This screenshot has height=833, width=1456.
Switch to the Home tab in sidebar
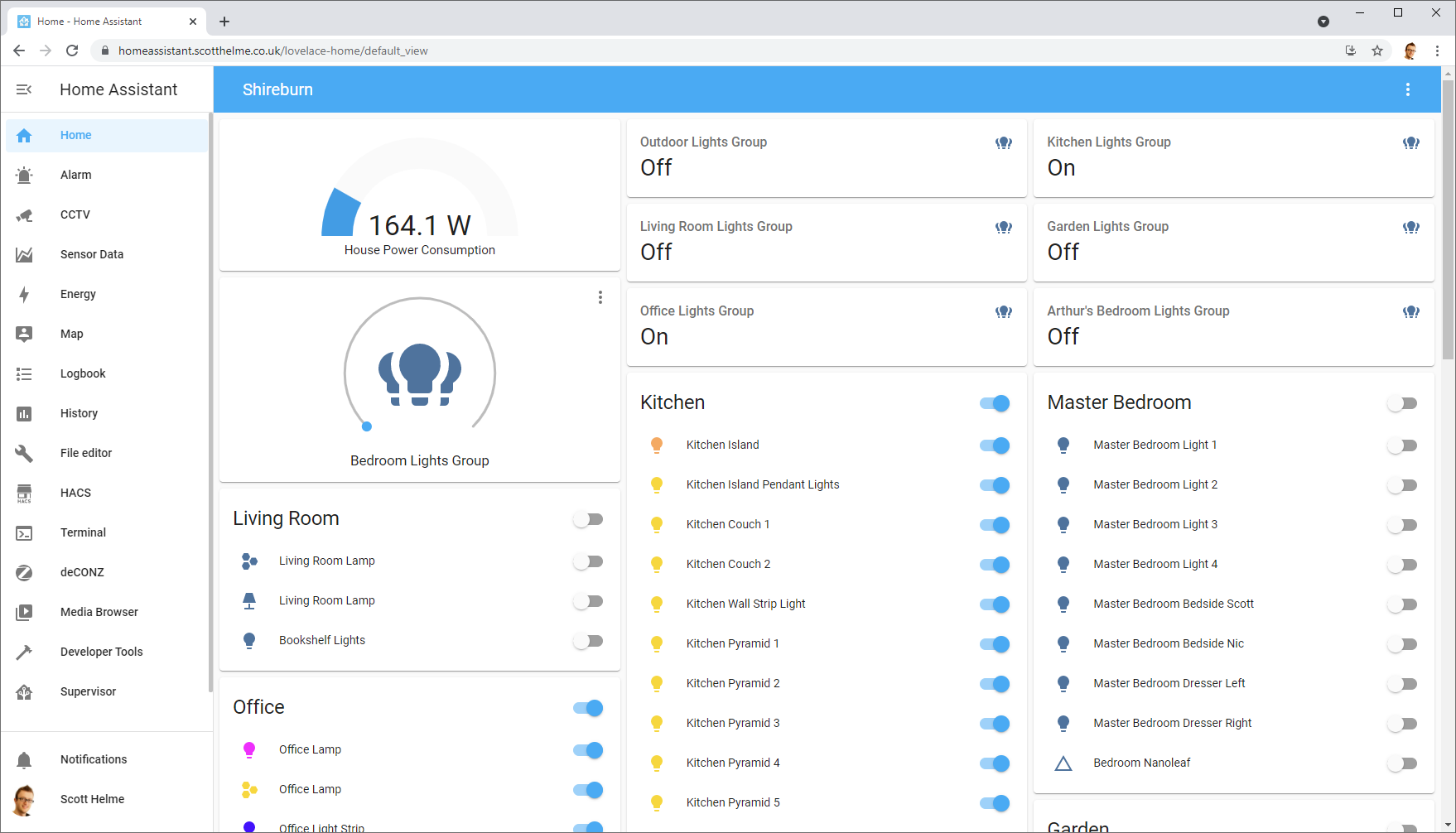coord(75,135)
